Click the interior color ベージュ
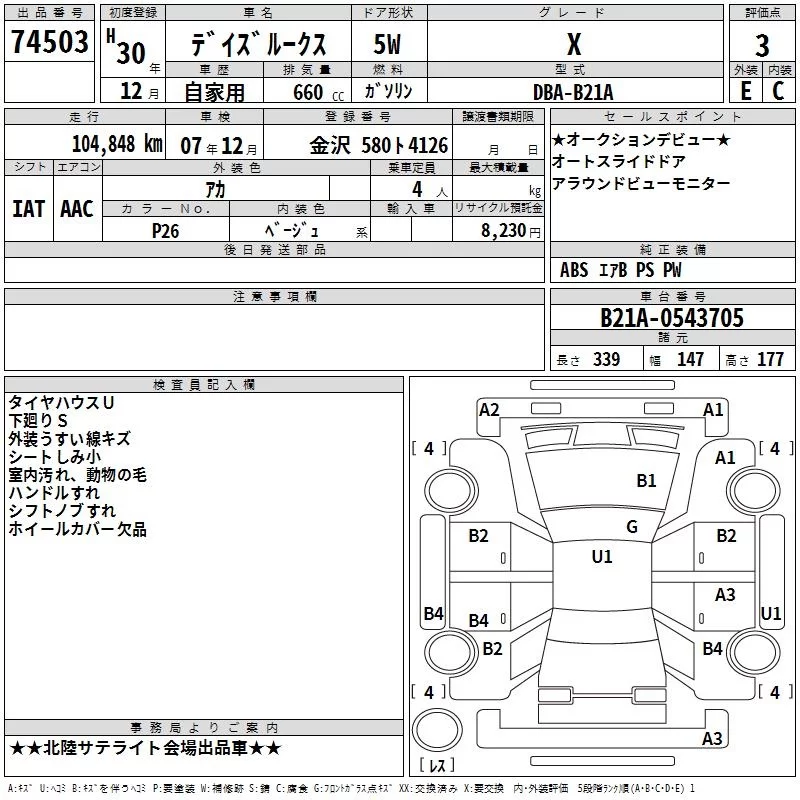Screen dimensions: 800x800 point(291,231)
